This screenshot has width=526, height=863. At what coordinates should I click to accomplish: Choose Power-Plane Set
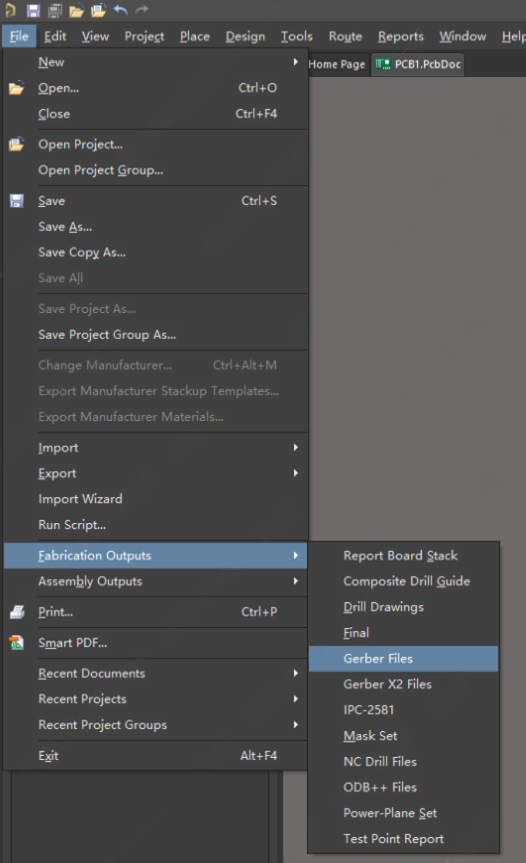pyautogui.click(x=403, y=813)
